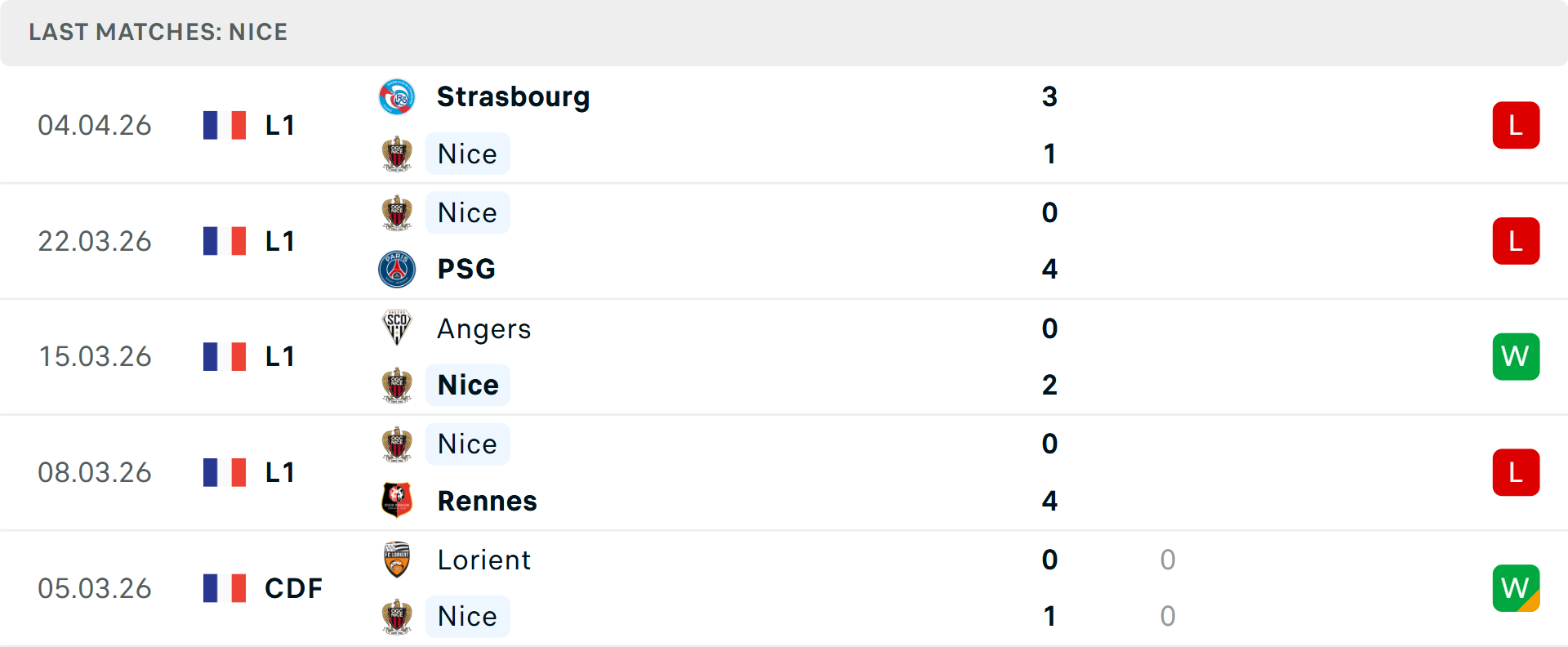
Task: Open the Rennes team link
Action: tap(487, 501)
